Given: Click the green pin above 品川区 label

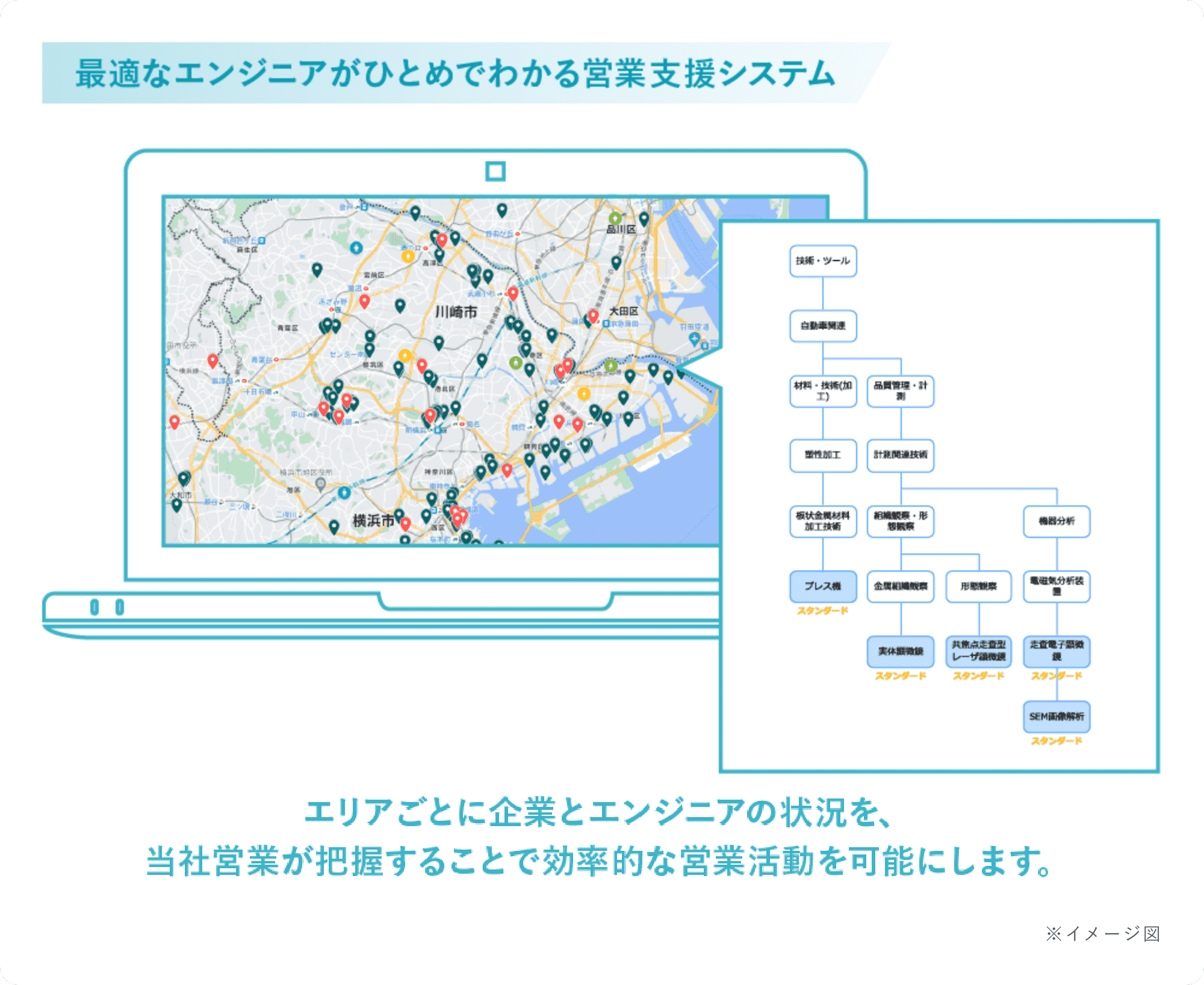Looking at the screenshot, I should [x=615, y=218].
